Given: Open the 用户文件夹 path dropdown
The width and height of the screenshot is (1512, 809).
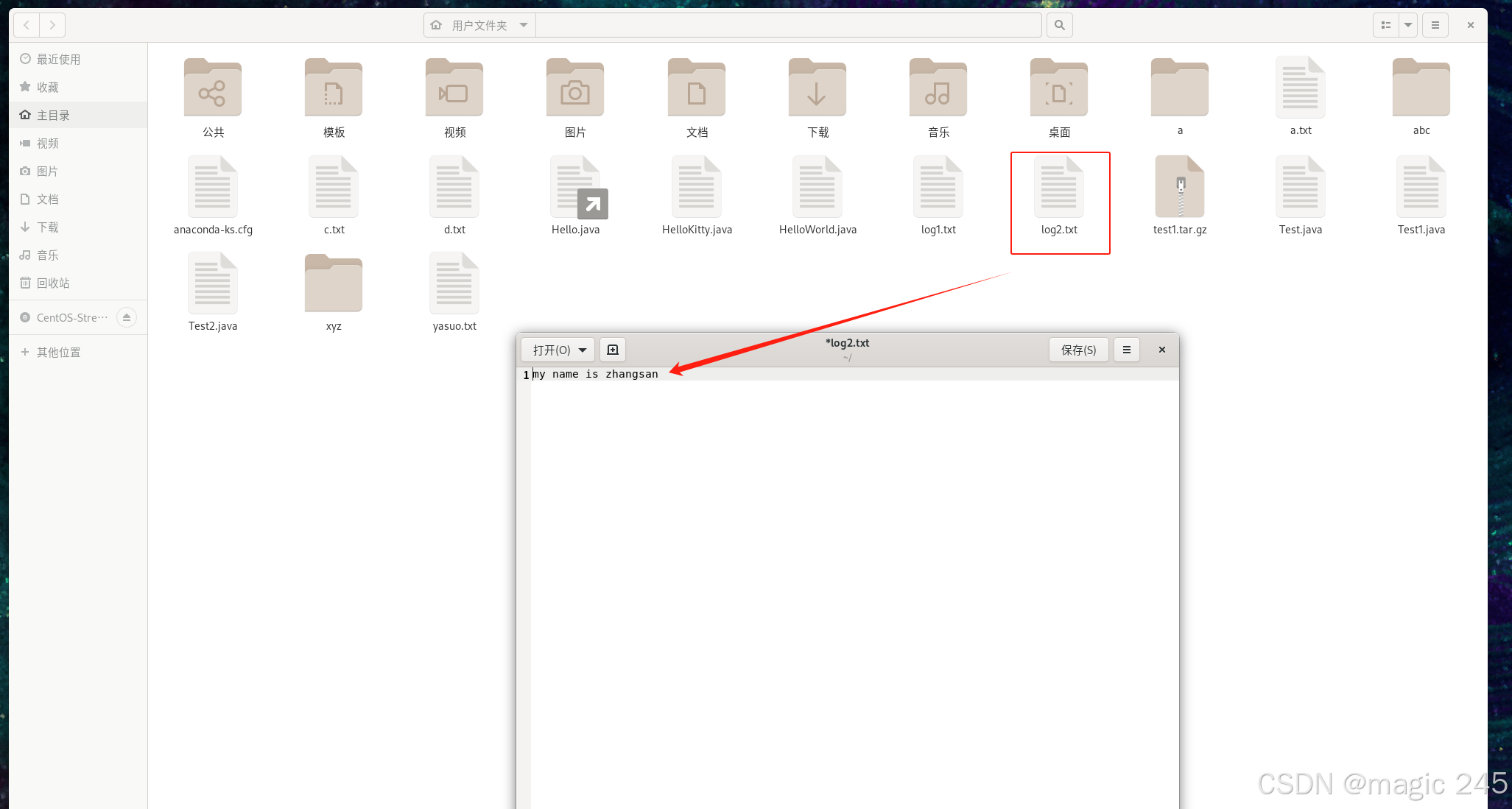Looking at the screenshot, I should coord(523,25).
